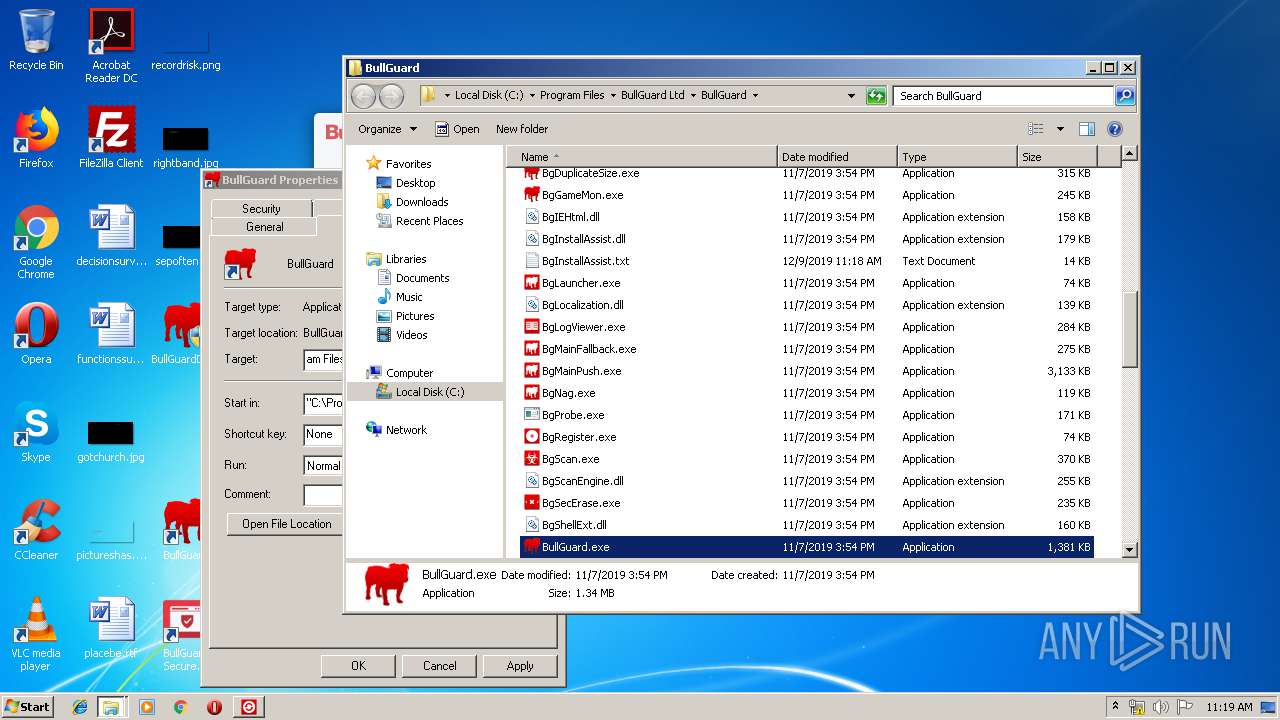Select BgRegister.exe file
The image size is (1280, 720).
[x=578, y=437]
